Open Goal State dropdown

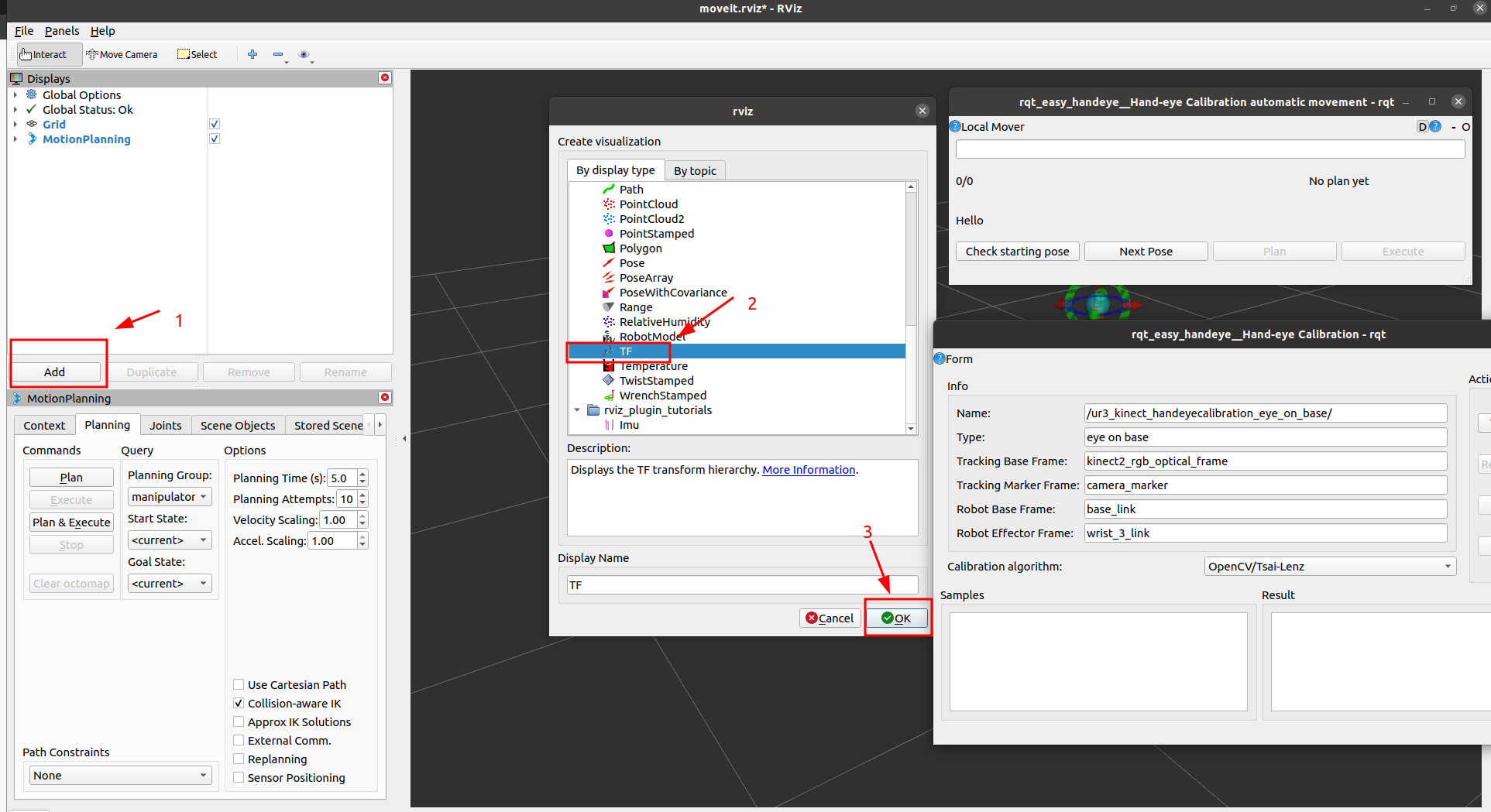pos(170,584)
